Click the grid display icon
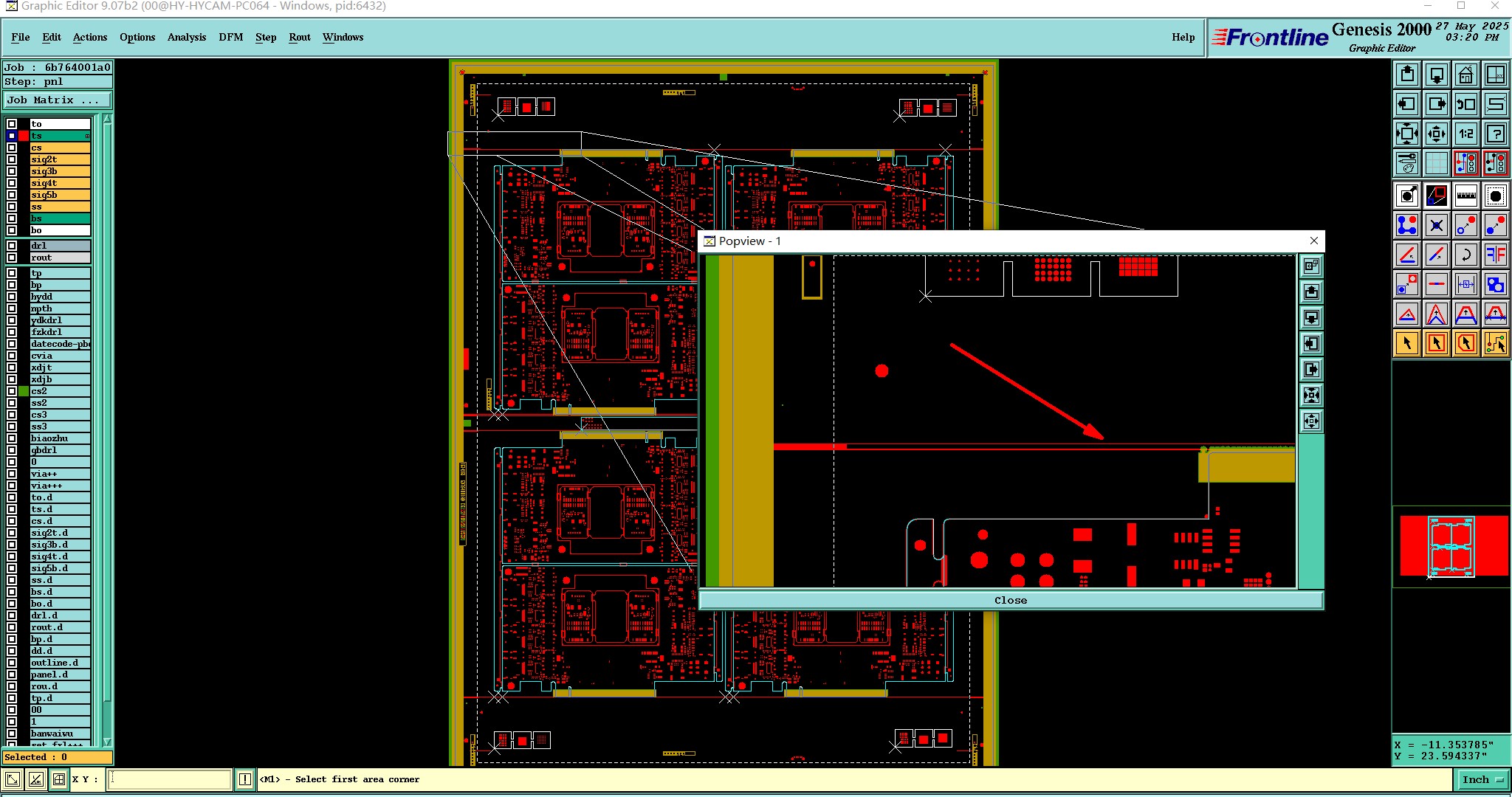The image size is (1512, 797). click(1436, 163)
